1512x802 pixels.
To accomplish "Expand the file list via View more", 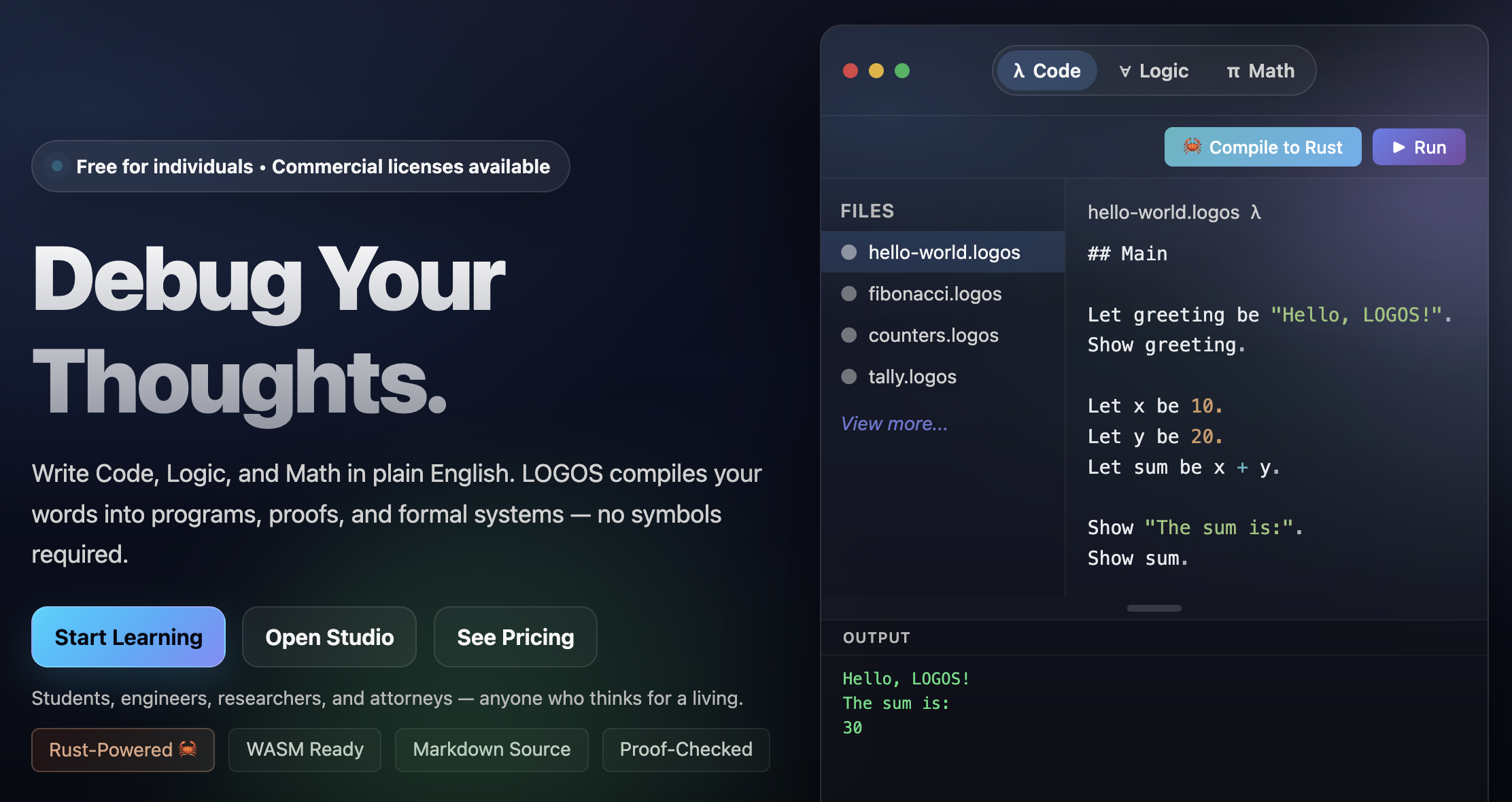I will (893, 423).
